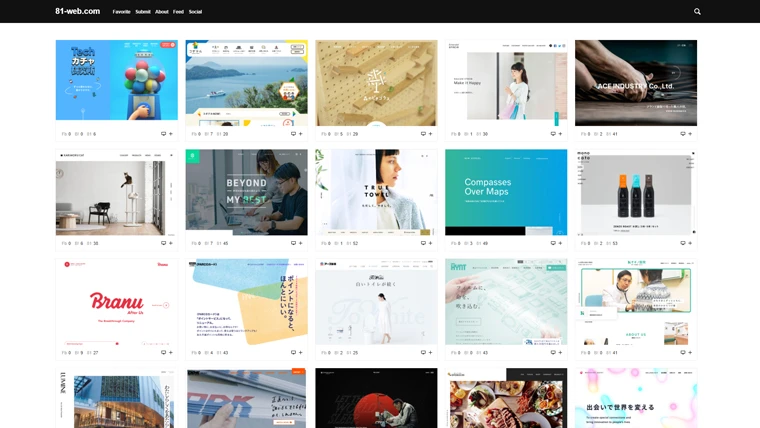The image size is (760, 428).
Task: Open the Tech Gacha thumbnail
Action: (117, 80)
